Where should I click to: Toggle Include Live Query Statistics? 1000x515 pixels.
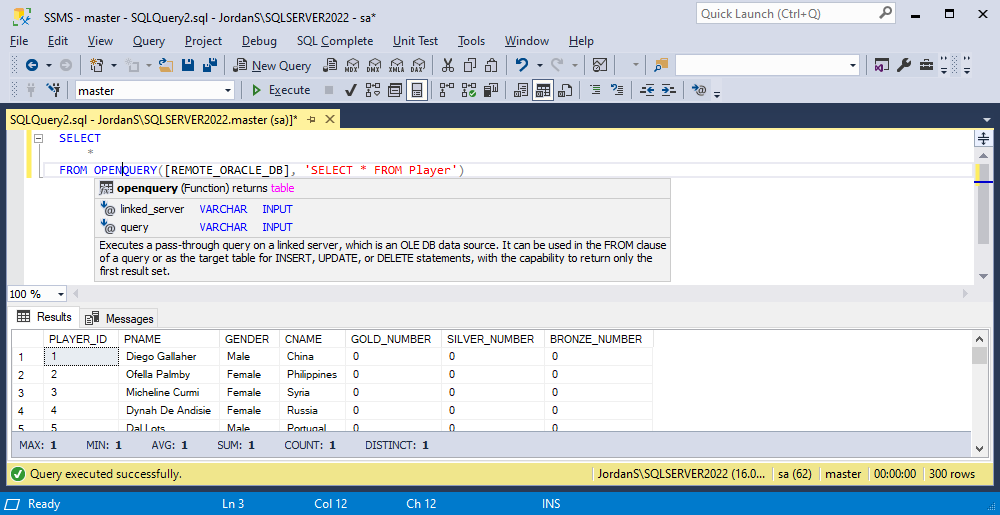point(469,91)
